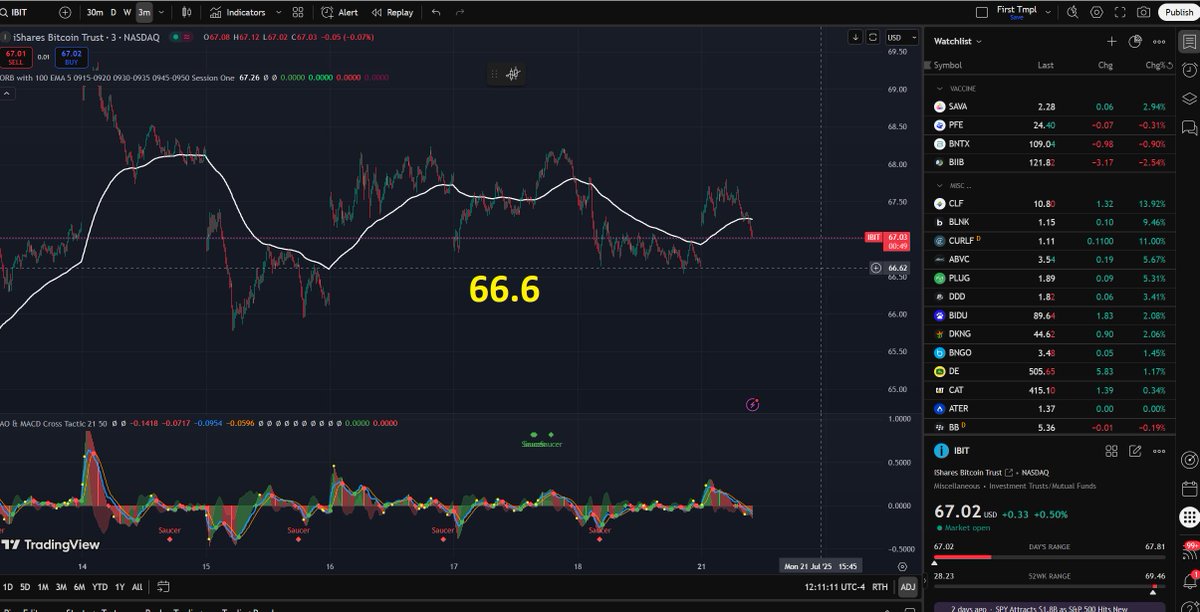The height and width of the screenshot is (612, 1200).
Task: Click the plus icon beside price 66.62
Action: tap(876, 268)
